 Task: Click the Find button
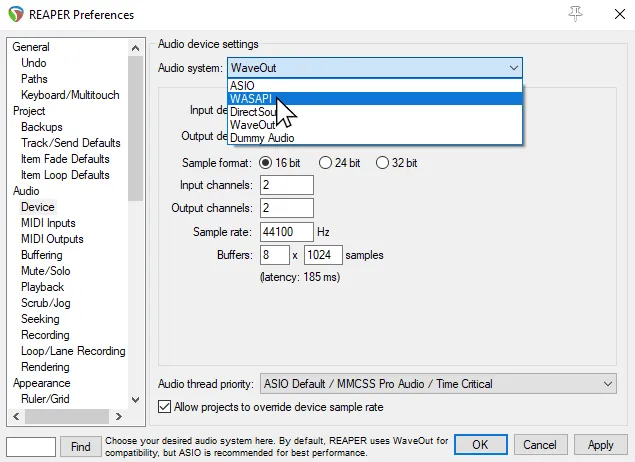81,446
